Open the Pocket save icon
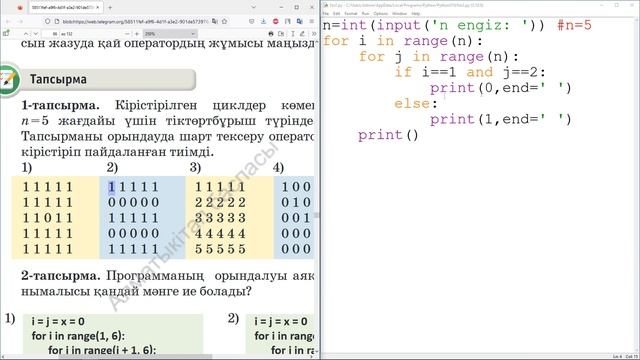Viewport: 640px width, 360px height. pos(251,21)
